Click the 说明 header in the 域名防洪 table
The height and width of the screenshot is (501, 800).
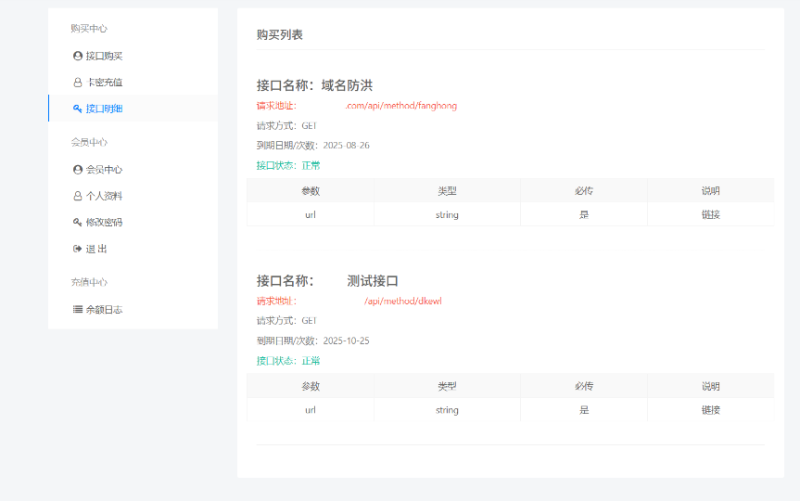tap(711, 191)
